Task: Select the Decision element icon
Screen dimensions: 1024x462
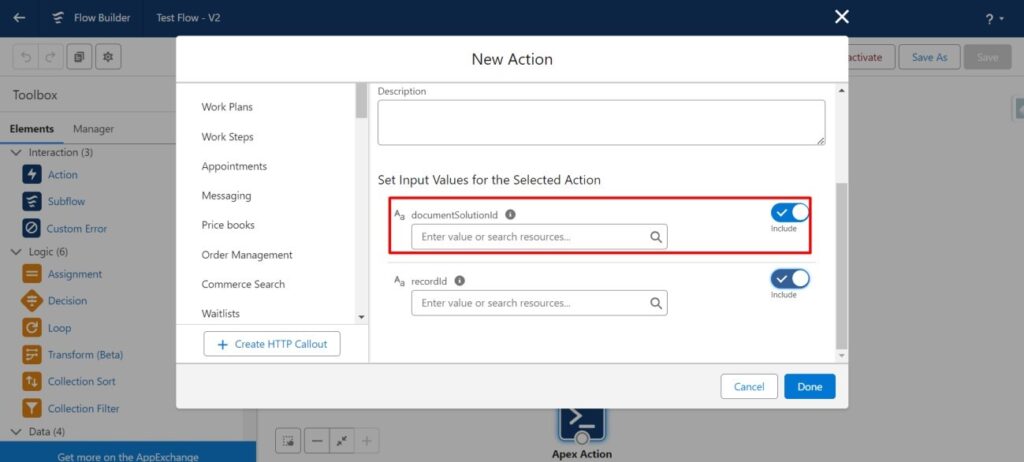Action: (31, 301)
